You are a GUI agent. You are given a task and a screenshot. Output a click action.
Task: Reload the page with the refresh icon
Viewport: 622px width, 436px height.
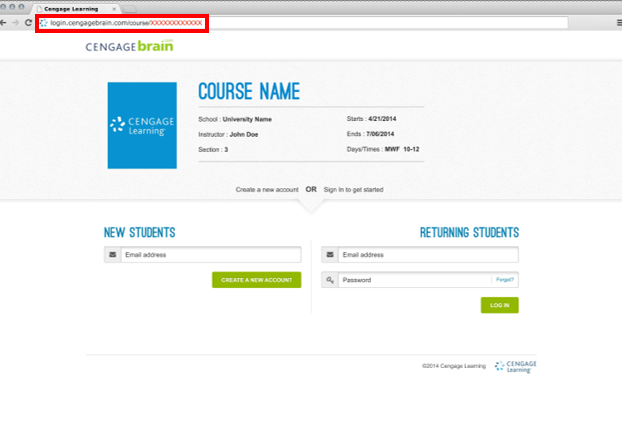pyautogui.click(x=28, y=23)
